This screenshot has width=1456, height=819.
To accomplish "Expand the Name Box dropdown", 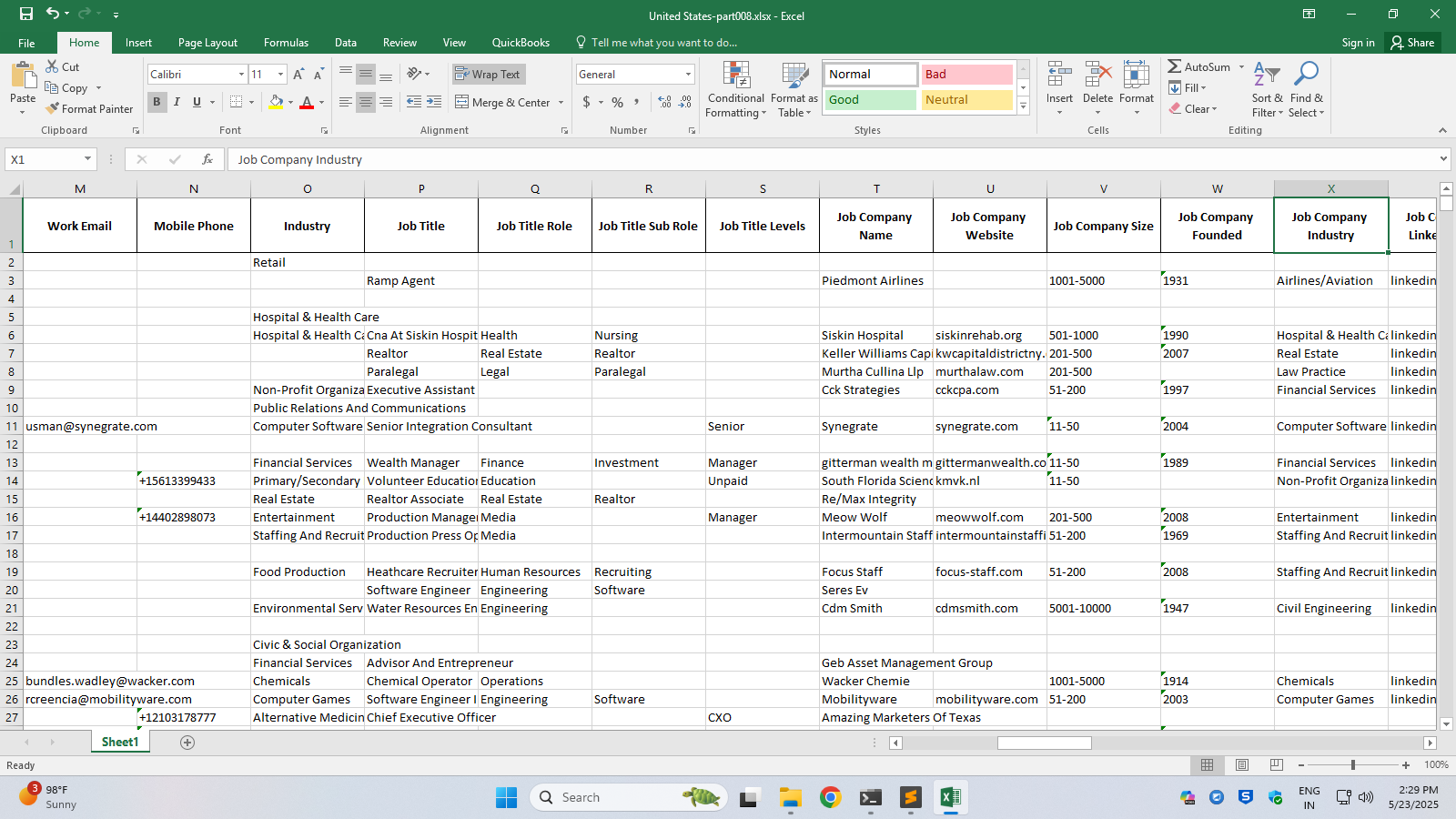I will click(x=87, y=159).
